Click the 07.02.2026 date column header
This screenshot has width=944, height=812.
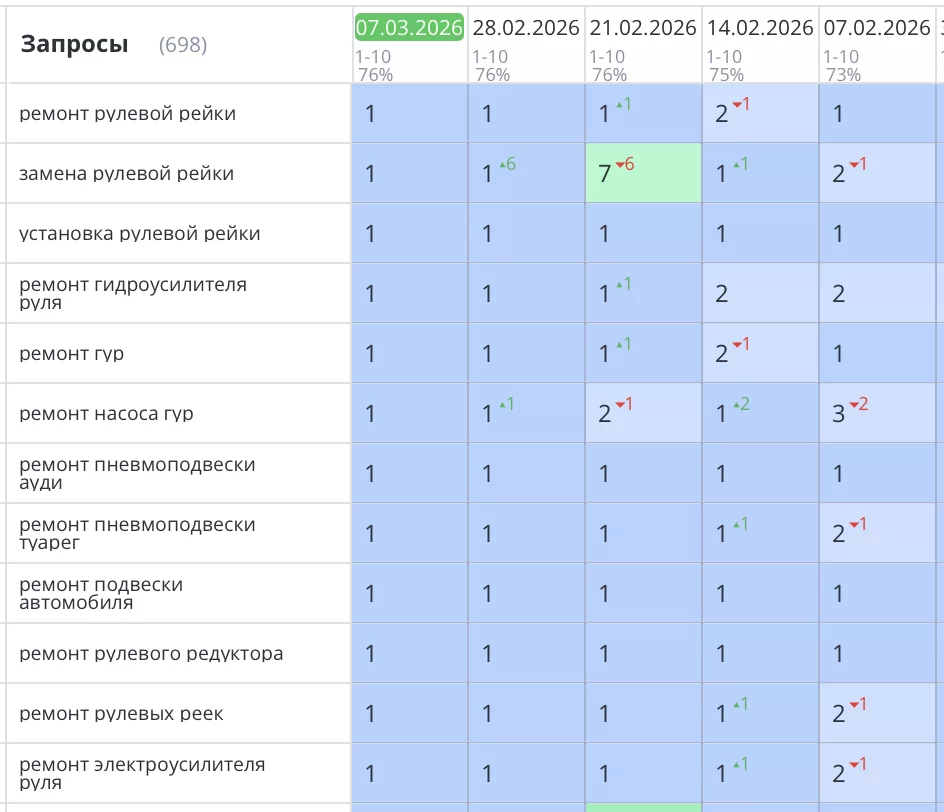click(x=877, y=28)
